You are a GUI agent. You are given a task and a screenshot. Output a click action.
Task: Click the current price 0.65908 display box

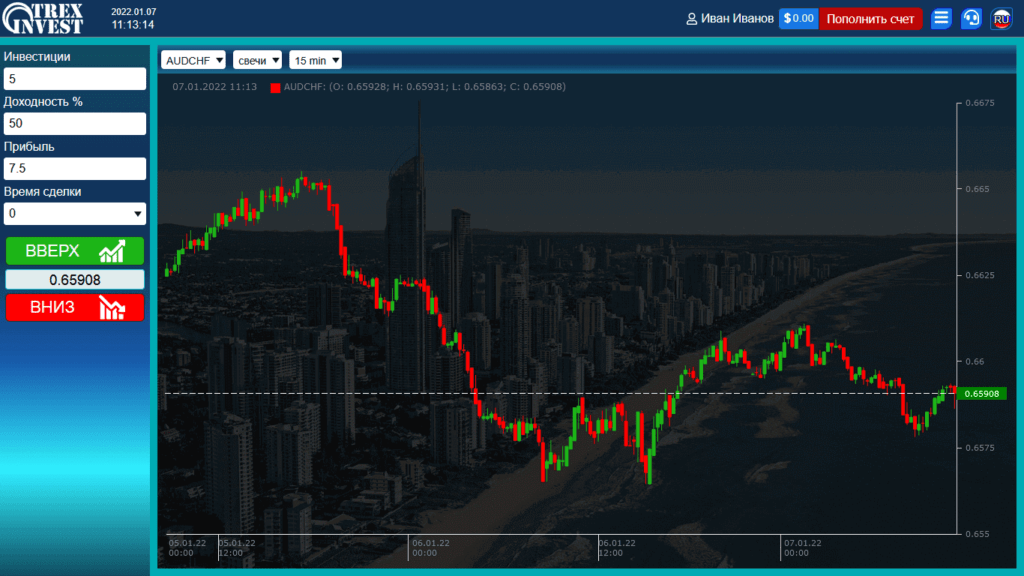tap(75, 280)
